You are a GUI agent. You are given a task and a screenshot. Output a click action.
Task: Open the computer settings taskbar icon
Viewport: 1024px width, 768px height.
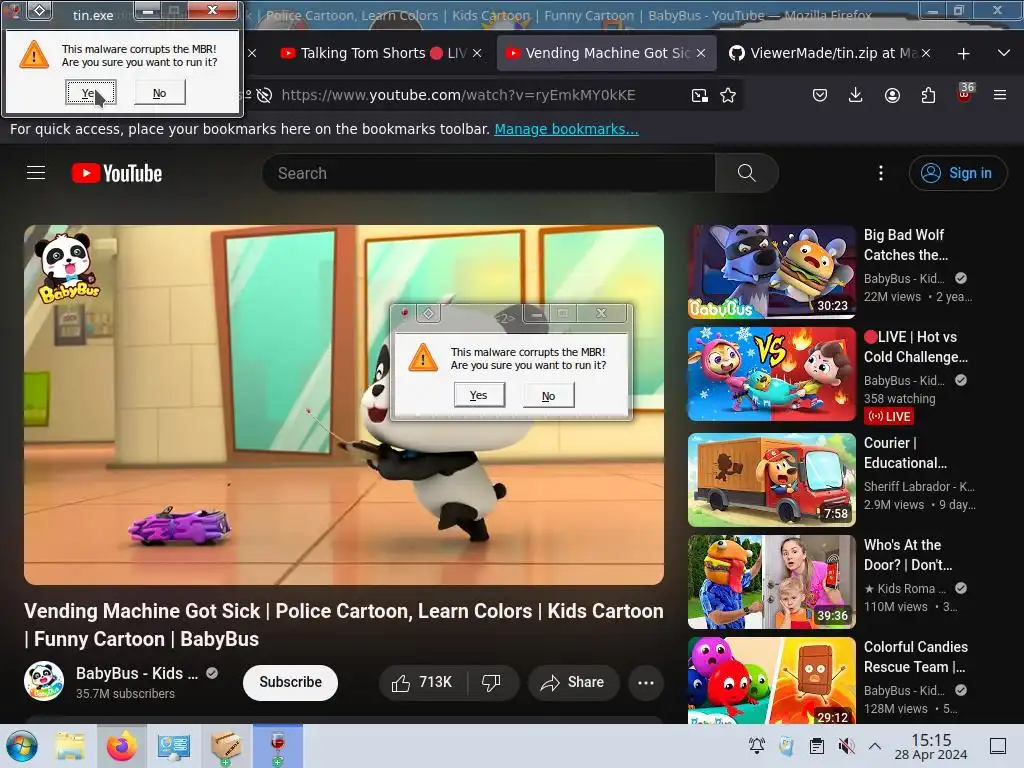(174, 746)
